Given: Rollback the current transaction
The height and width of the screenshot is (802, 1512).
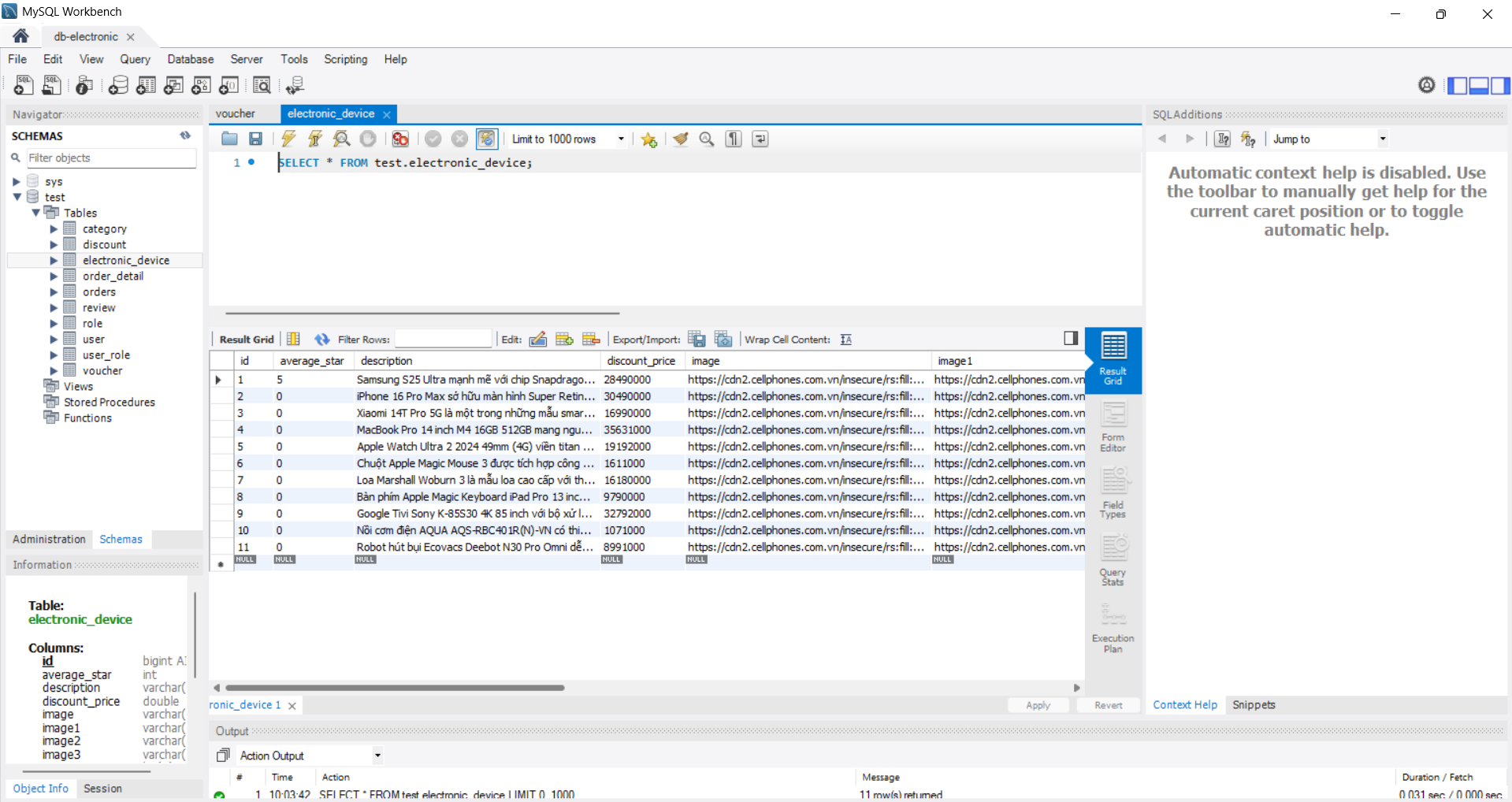Looking at the screenshot, I should pos(459,139).
